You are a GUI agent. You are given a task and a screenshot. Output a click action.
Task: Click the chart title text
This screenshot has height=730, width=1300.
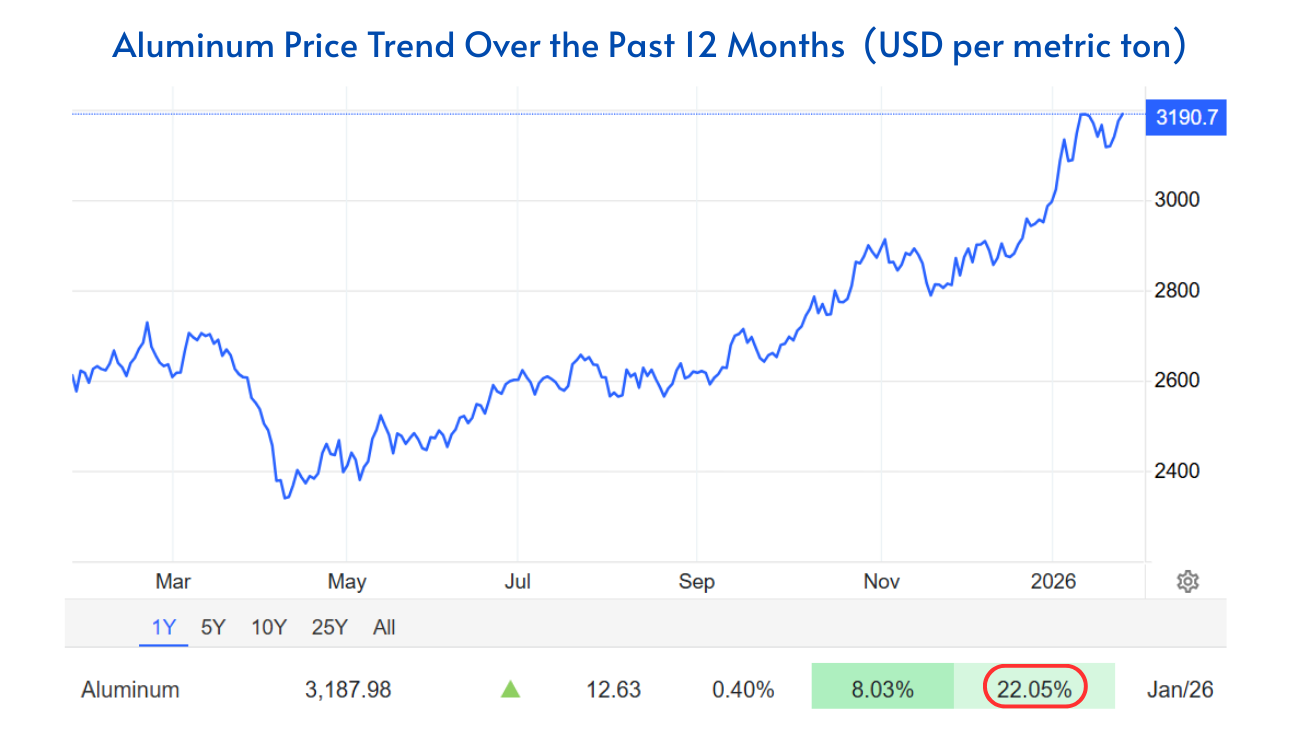point(649,45)
